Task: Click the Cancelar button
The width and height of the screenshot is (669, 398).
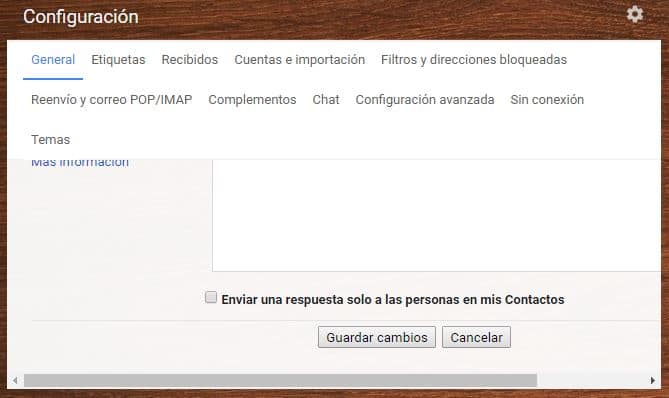Action: [x=476, y=337]
